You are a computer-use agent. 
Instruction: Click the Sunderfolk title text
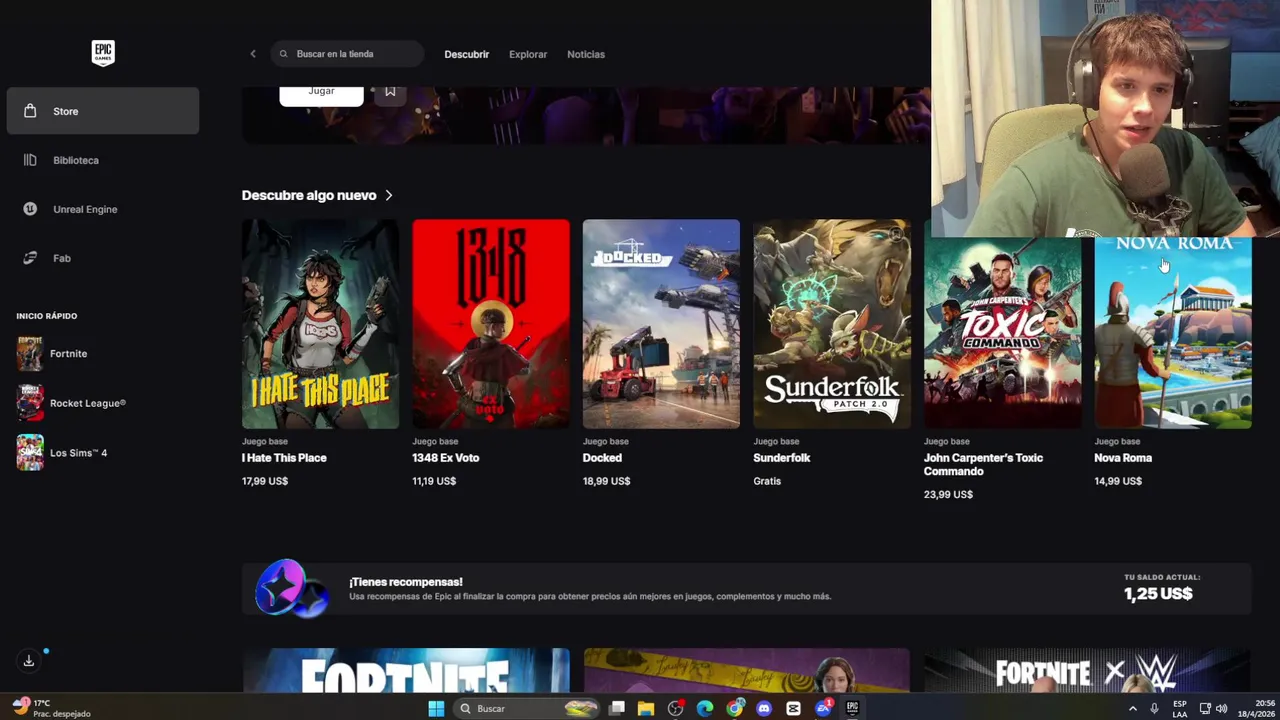(782, 458)
